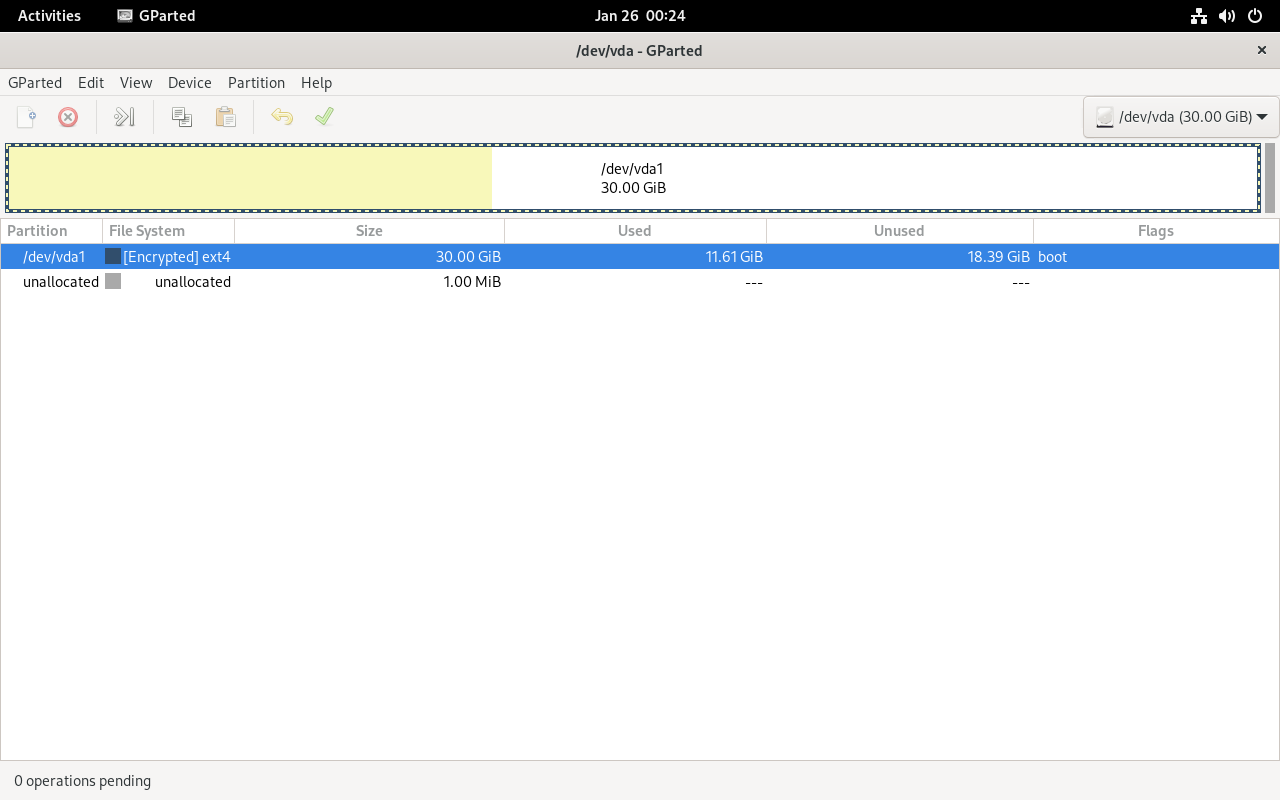This screenshot has height=800, width=1280.
Task: Open the Partition menu
Action: [x=256, y=83]
